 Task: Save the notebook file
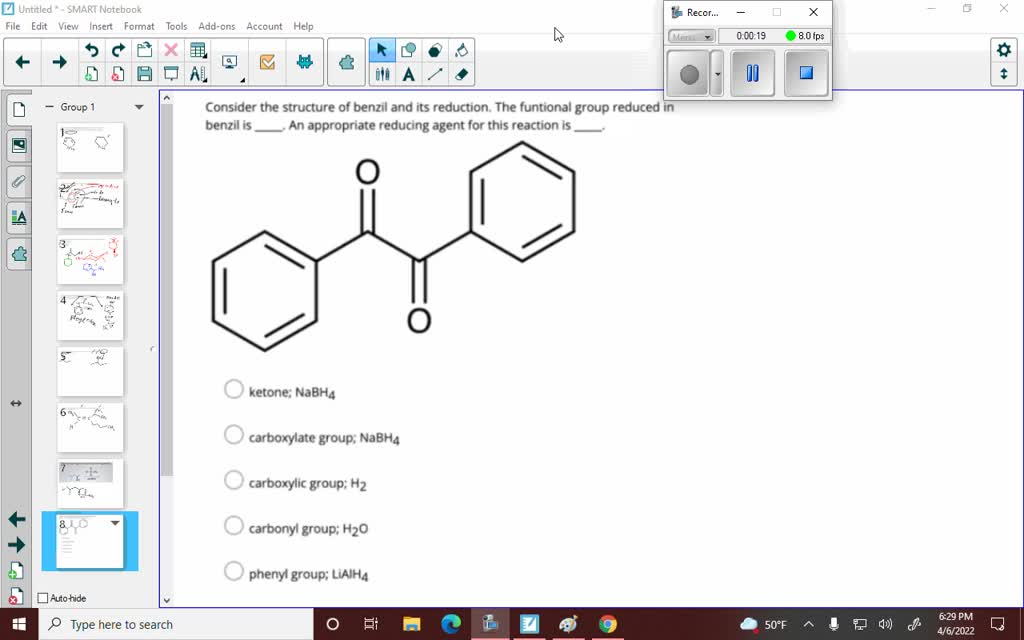tap(143, 72)
